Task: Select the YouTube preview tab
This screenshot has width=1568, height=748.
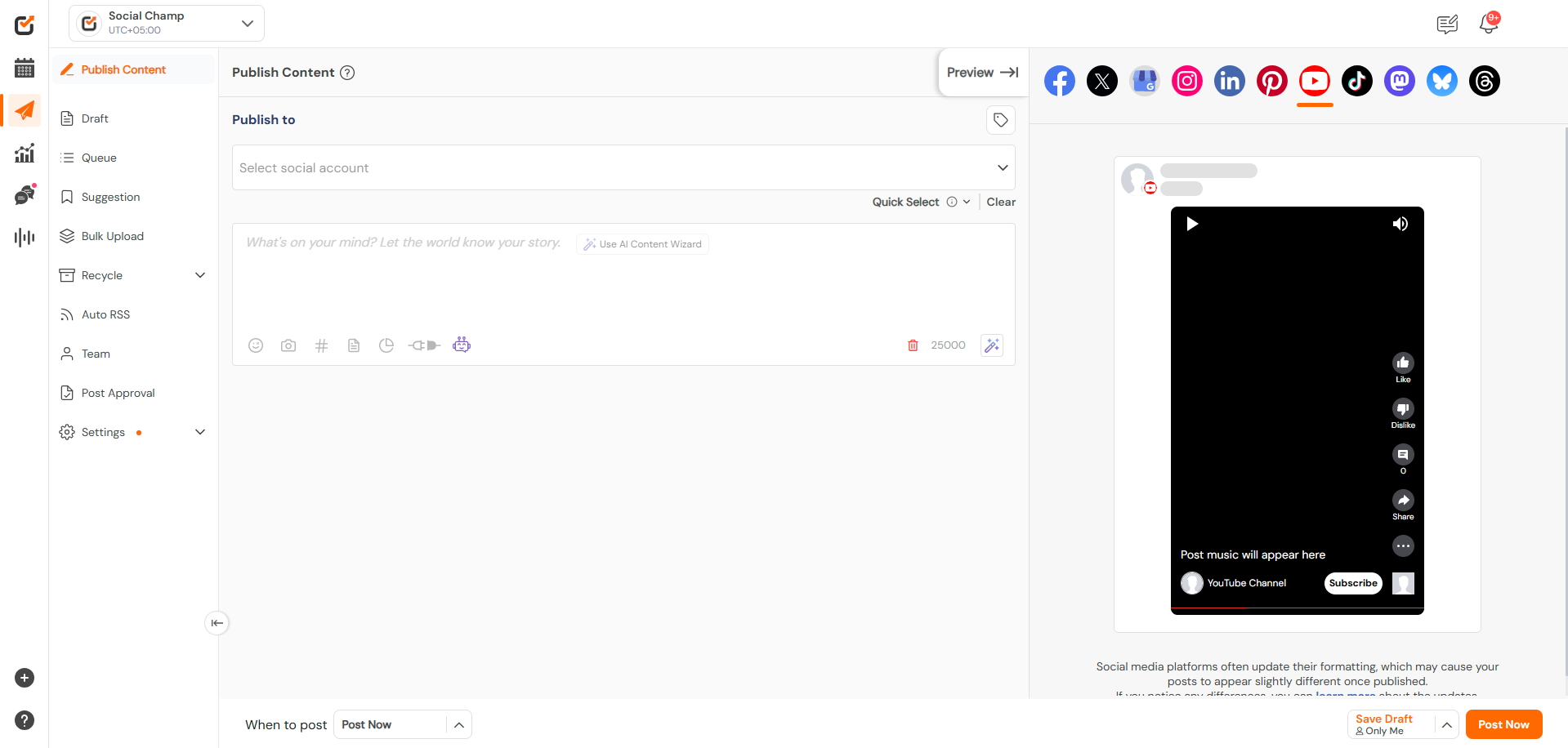Action: coord(1315,81)
